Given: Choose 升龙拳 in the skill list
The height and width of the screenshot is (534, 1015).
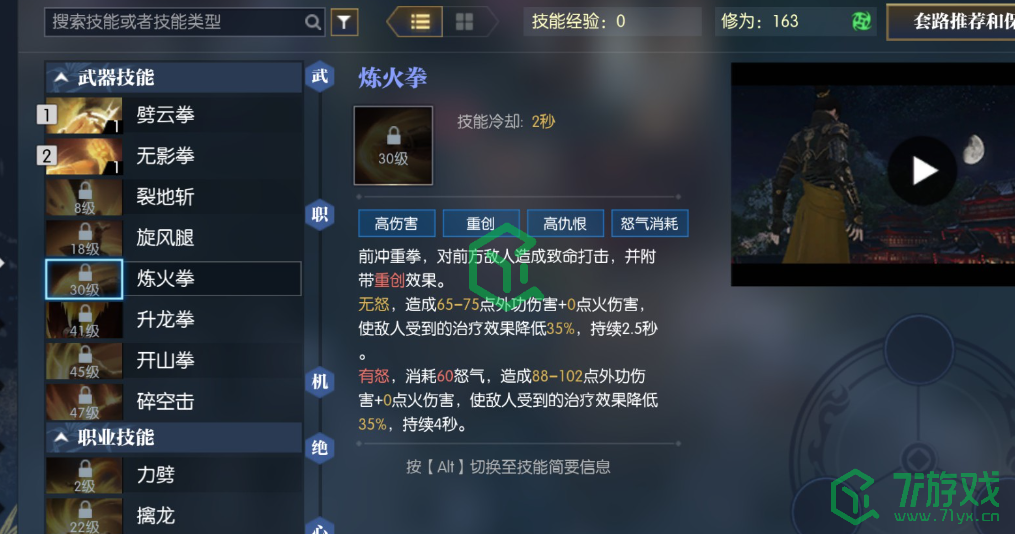Looking at the screenshot, I should click(x=173, y=320).
